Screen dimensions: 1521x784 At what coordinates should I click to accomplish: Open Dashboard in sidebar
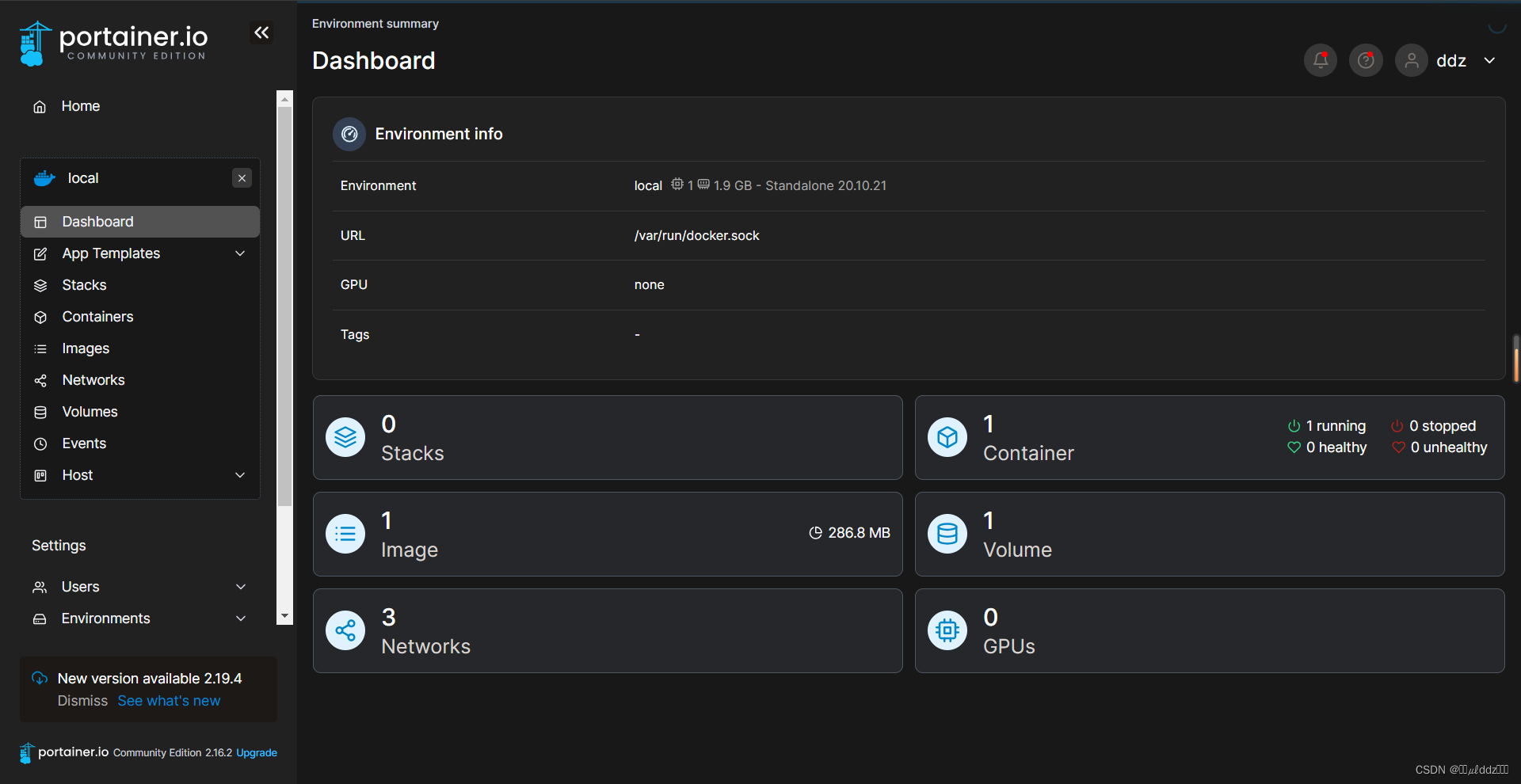(140, 222)
